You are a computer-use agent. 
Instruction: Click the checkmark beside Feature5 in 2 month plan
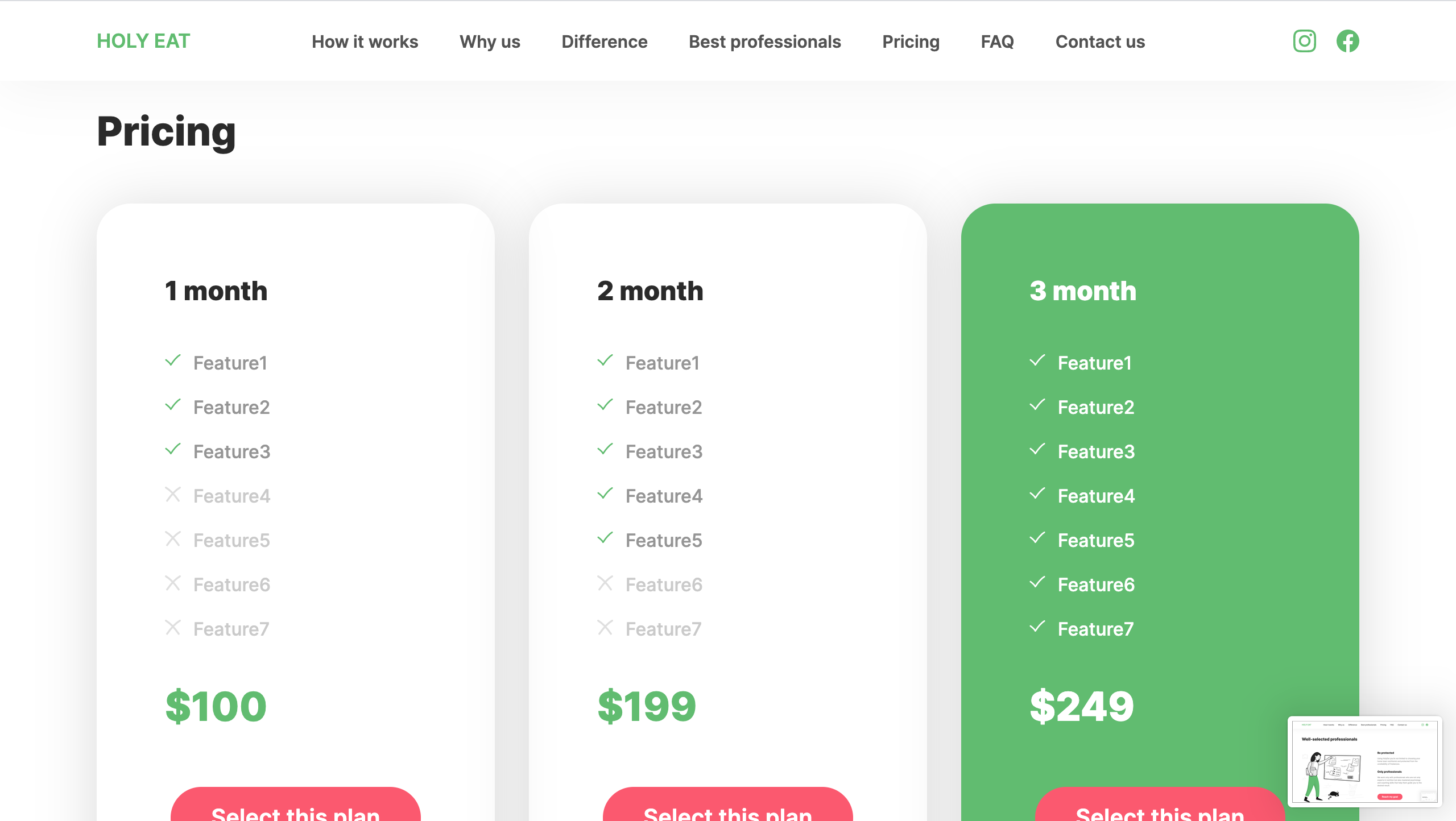(605, 538)
